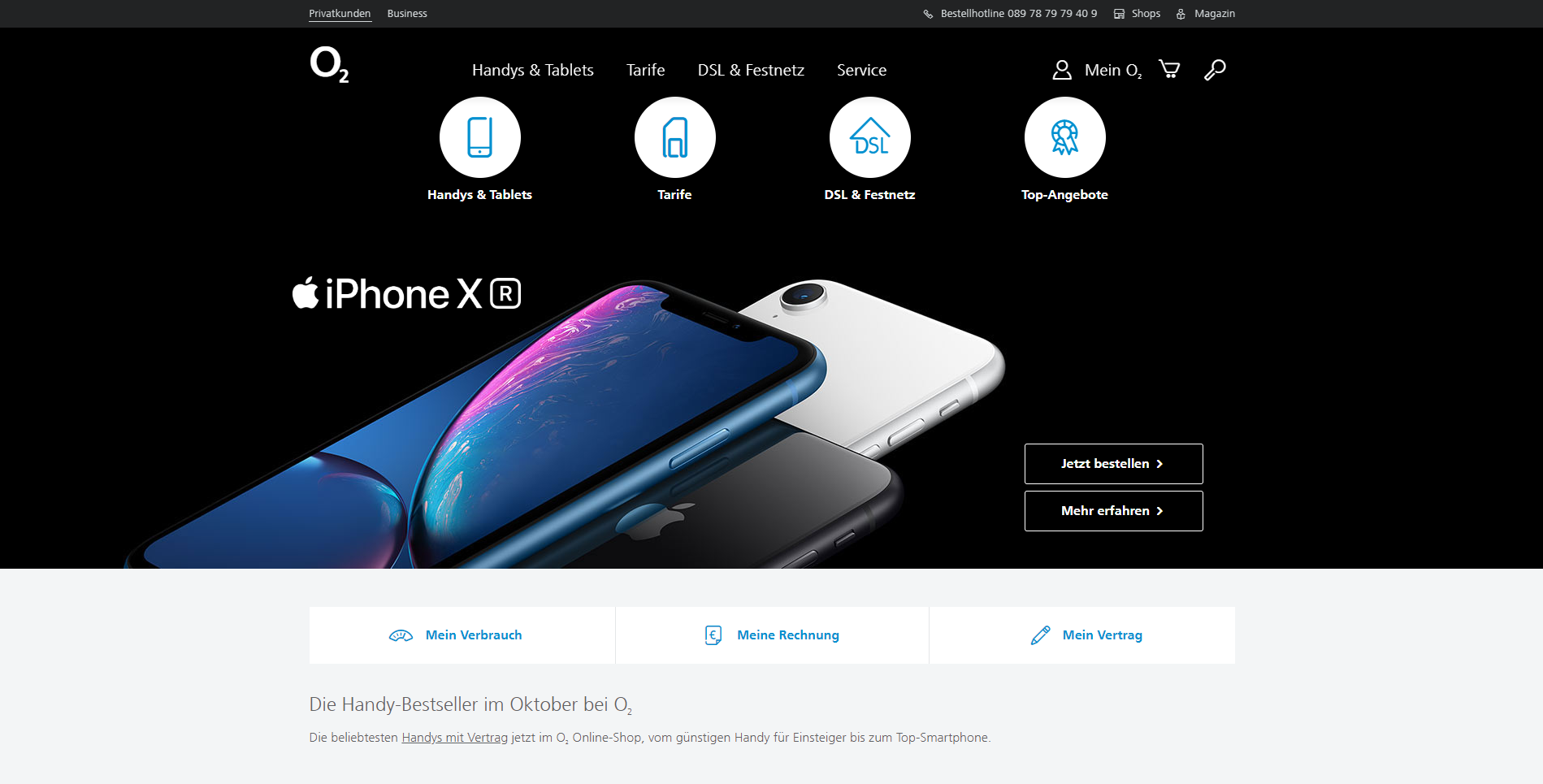Viewport: 1543px width, 784px height.
Task: Select the Handys & Tablets circle icon
Action: (x=480, y=137)
